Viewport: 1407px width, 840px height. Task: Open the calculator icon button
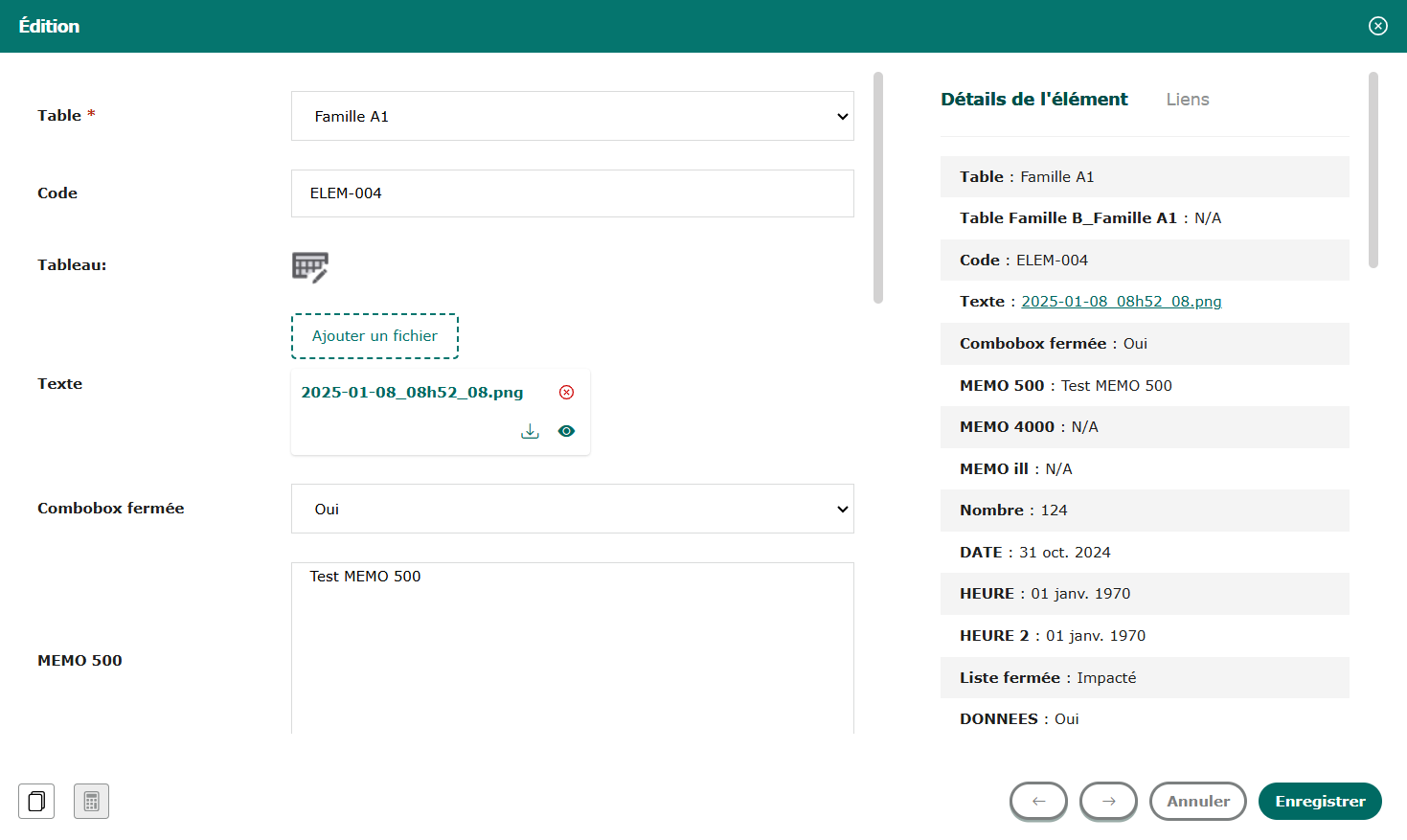click(92, 801)
